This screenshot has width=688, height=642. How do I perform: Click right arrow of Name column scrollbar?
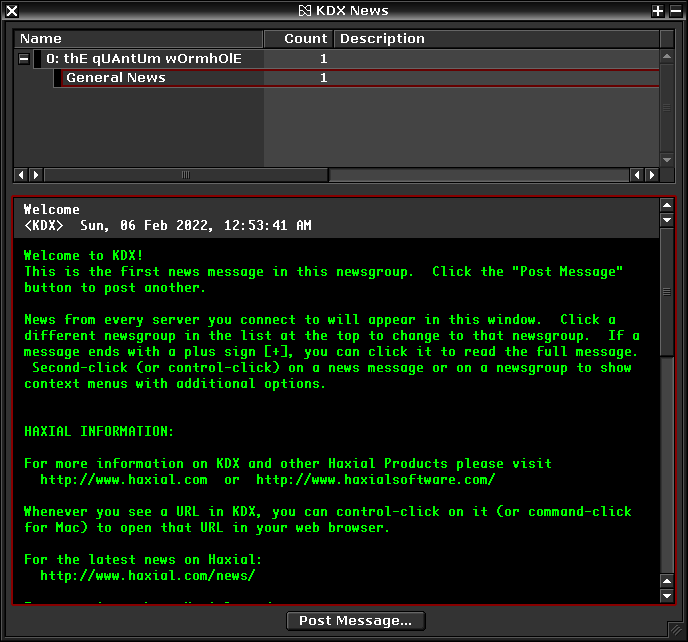(36, 175)
